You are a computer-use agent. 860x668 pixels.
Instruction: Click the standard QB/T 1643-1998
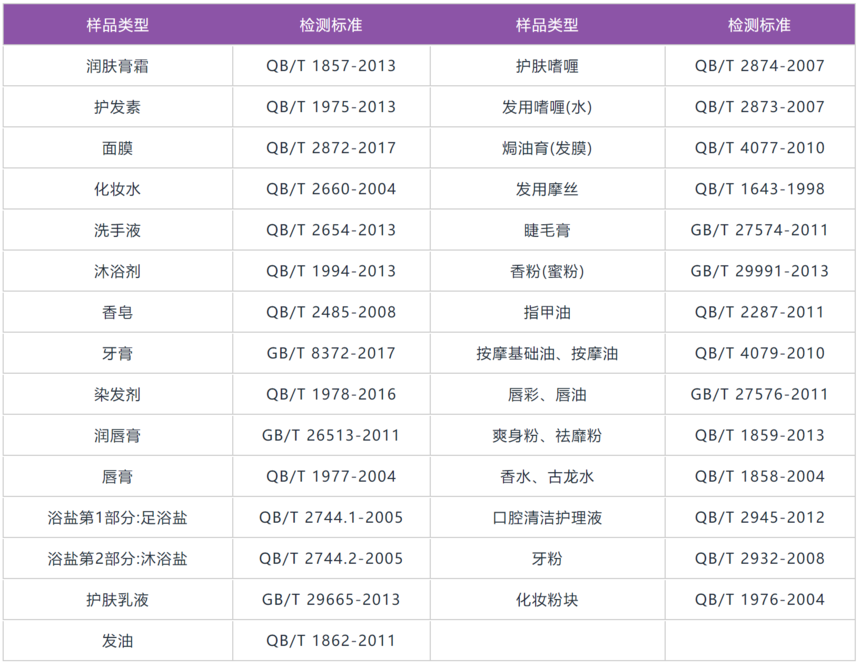(760, 189)
